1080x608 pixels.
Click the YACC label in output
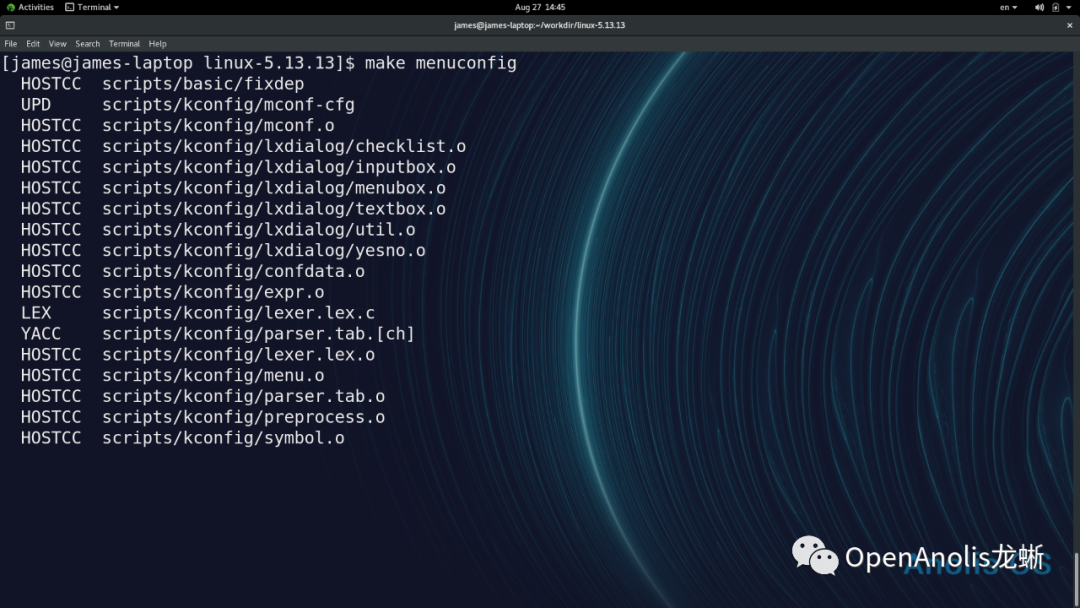[x=41, y=334]
